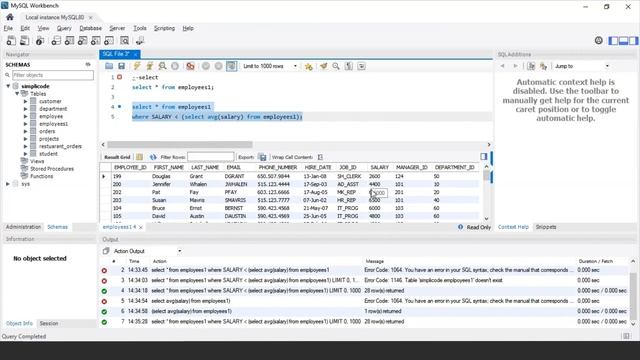Open the Action Output dropdown
This screenshot has width=640, height=360.
(147, 251)
